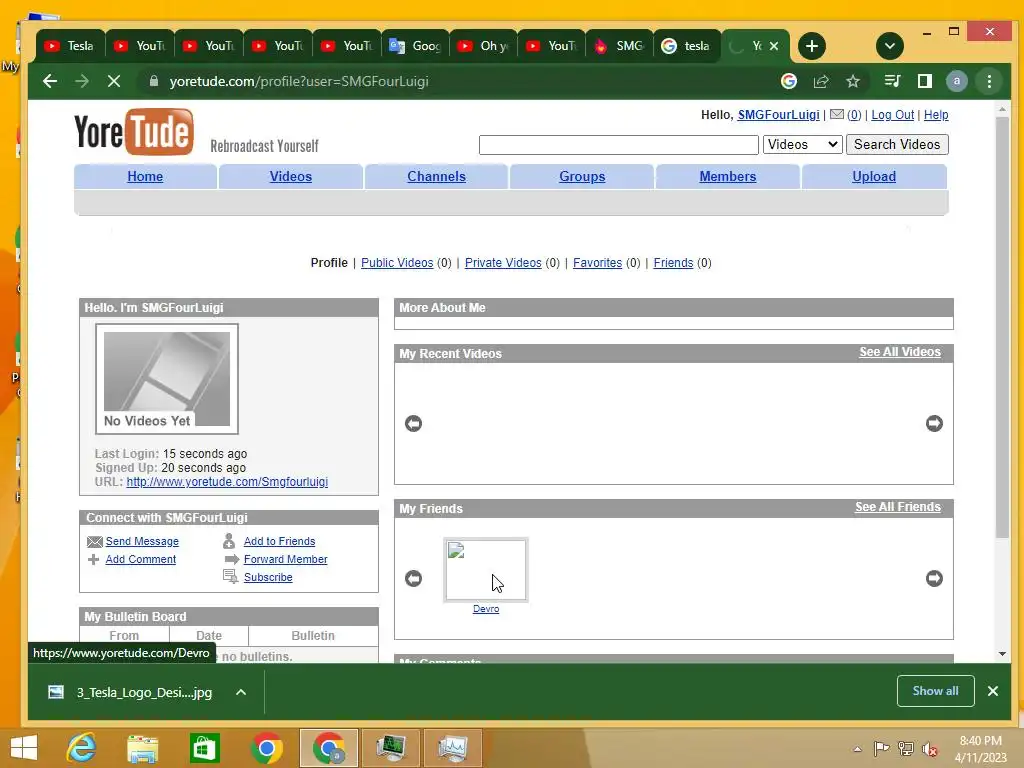The width and height of the screenshot is (1024, 768).
Task: Close the downloads bar
Action: 993,691
